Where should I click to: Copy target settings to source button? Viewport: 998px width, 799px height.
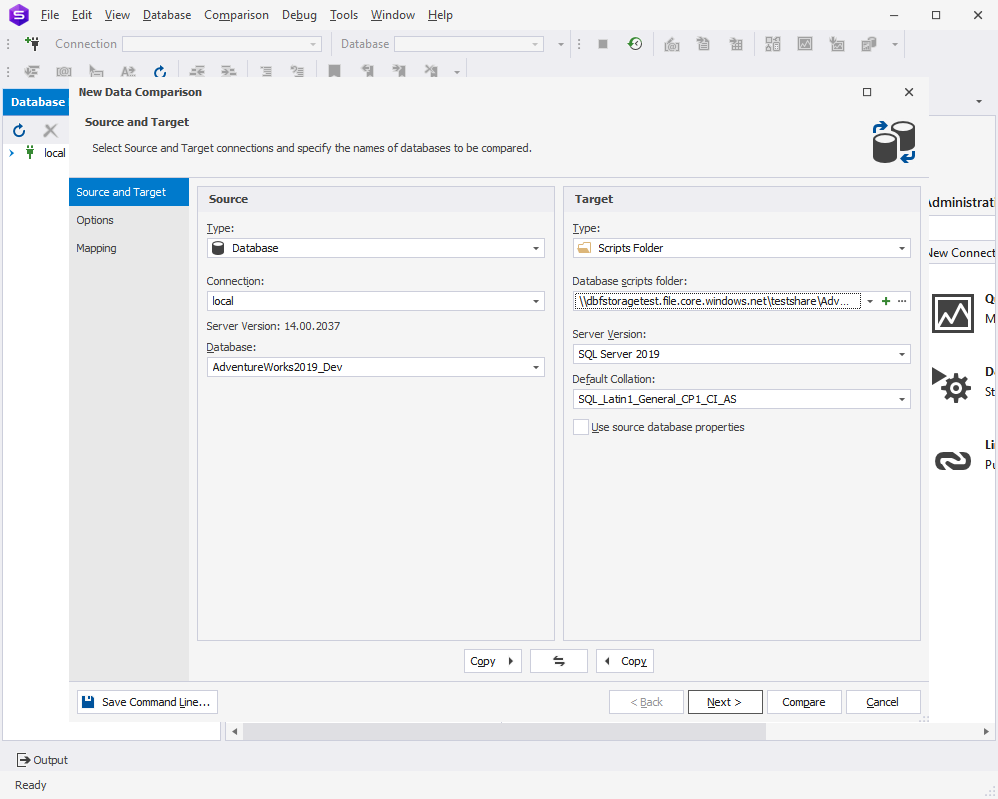[624, 661]
